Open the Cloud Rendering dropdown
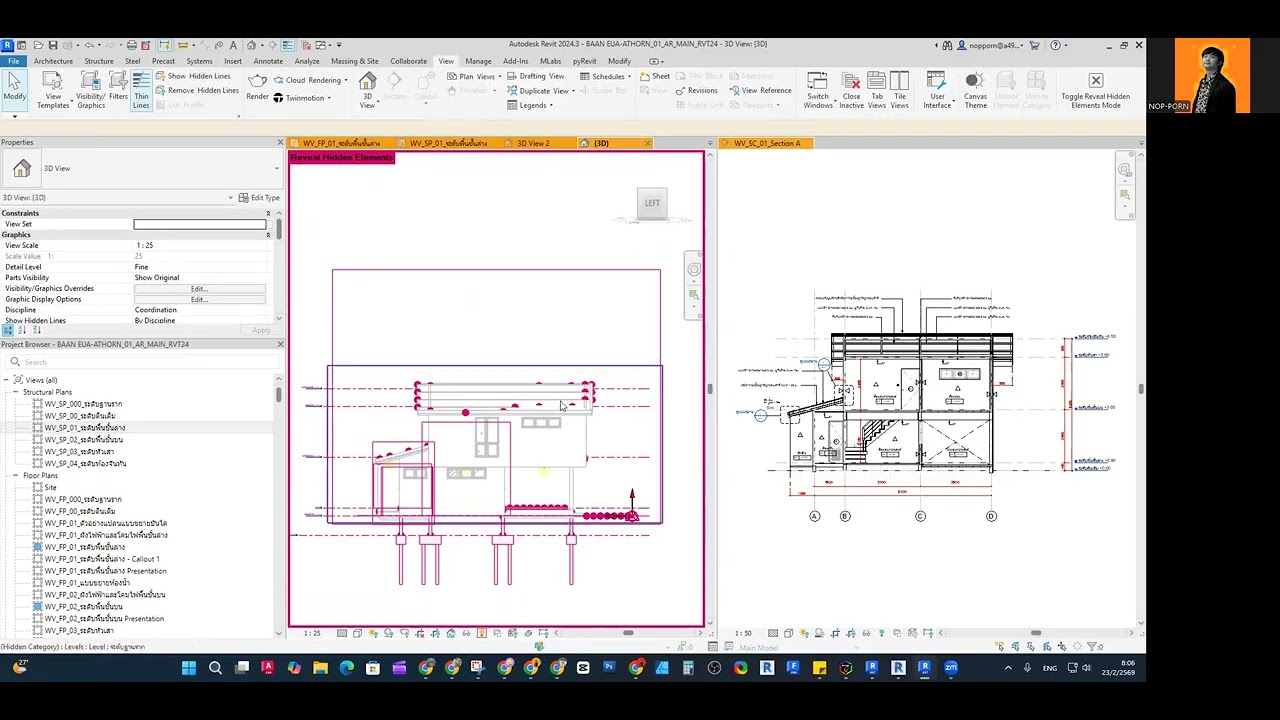 click(x=310, y=80)
